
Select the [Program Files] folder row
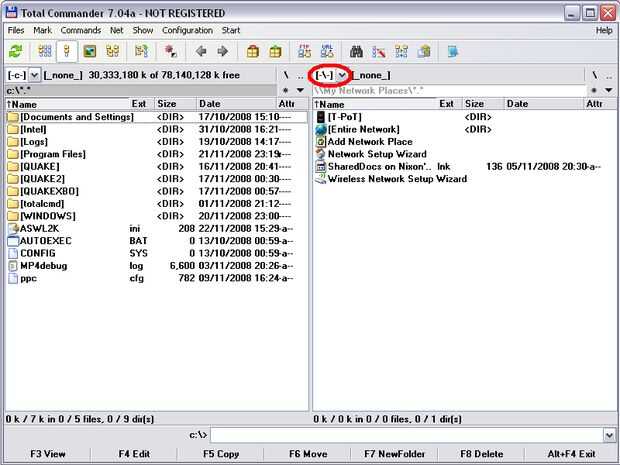[157, 154]
